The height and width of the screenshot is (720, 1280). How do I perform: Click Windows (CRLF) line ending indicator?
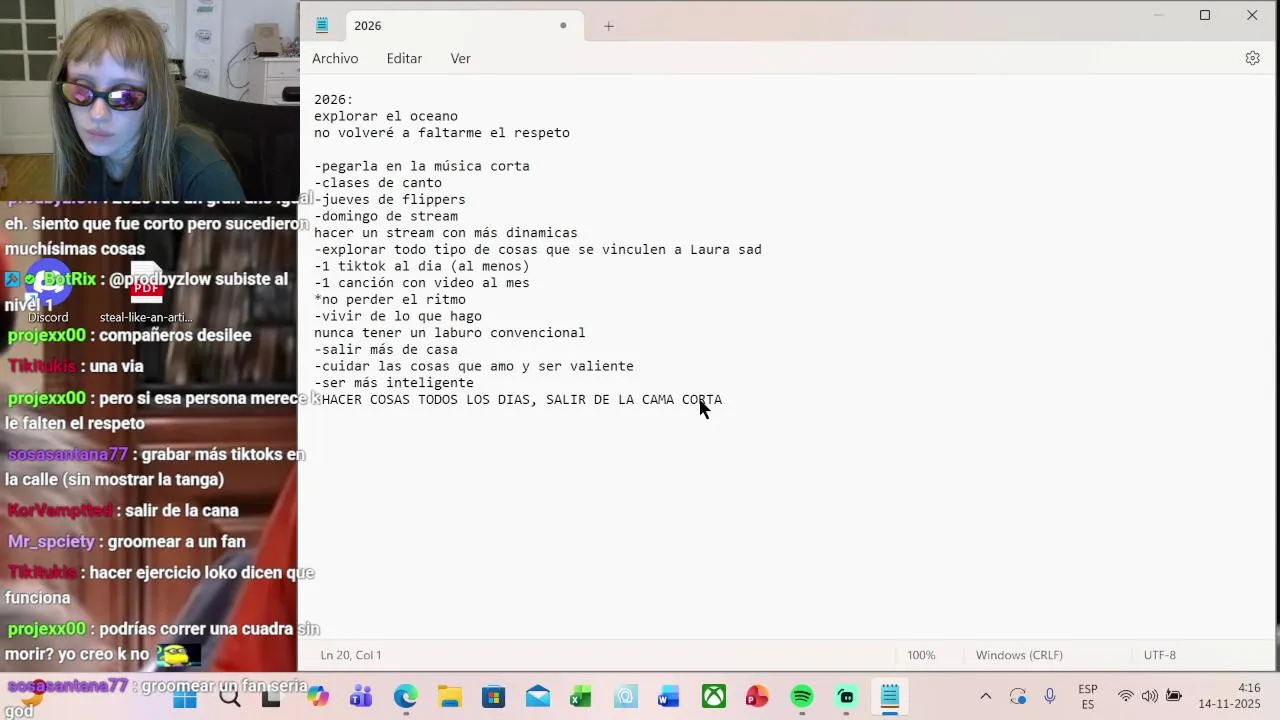[x=1019, y=655]
